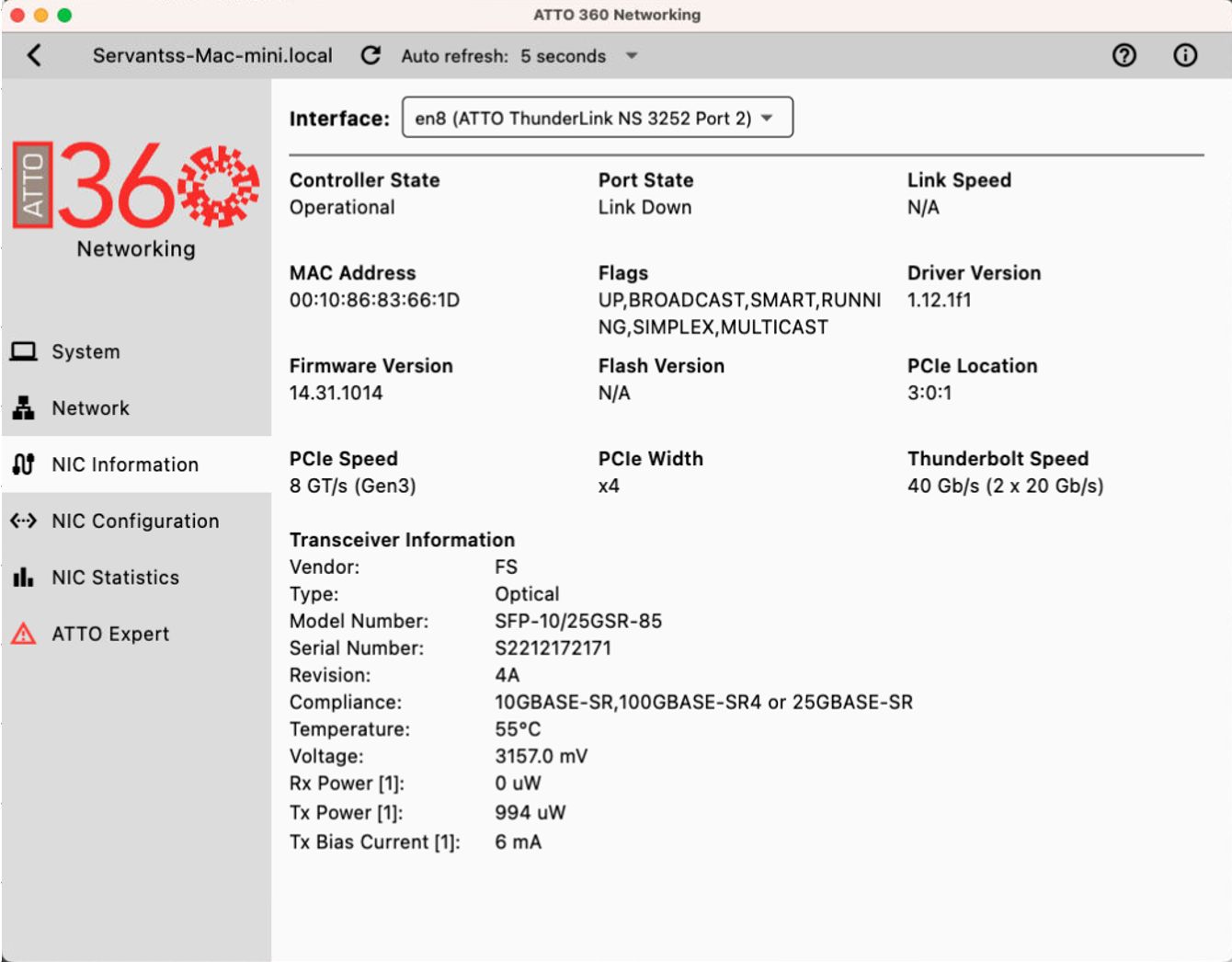Click the temperature value 55°C
Screen dimensions: 1232x962
(518, 729)
